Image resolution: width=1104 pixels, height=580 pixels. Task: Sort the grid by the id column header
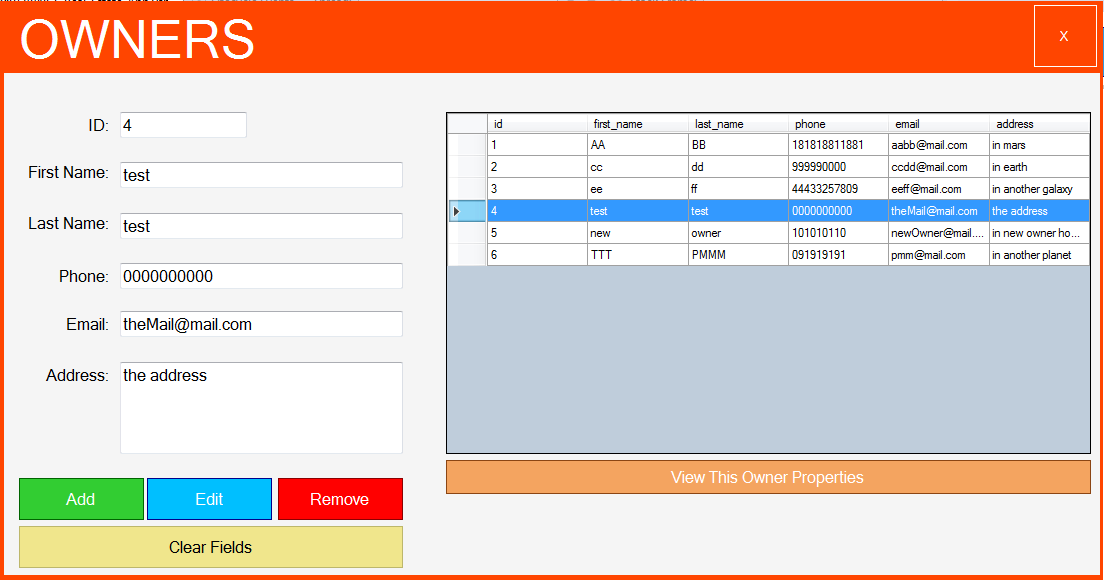(535, 123)
